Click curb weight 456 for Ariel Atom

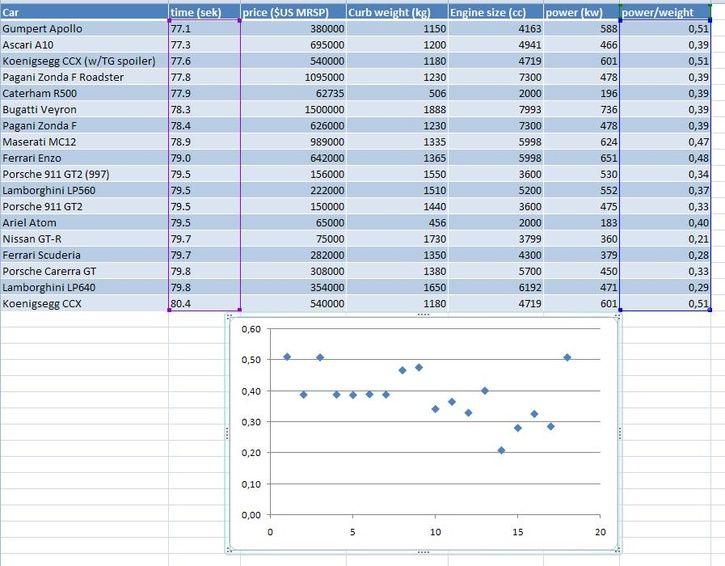[x=397, y=223]
